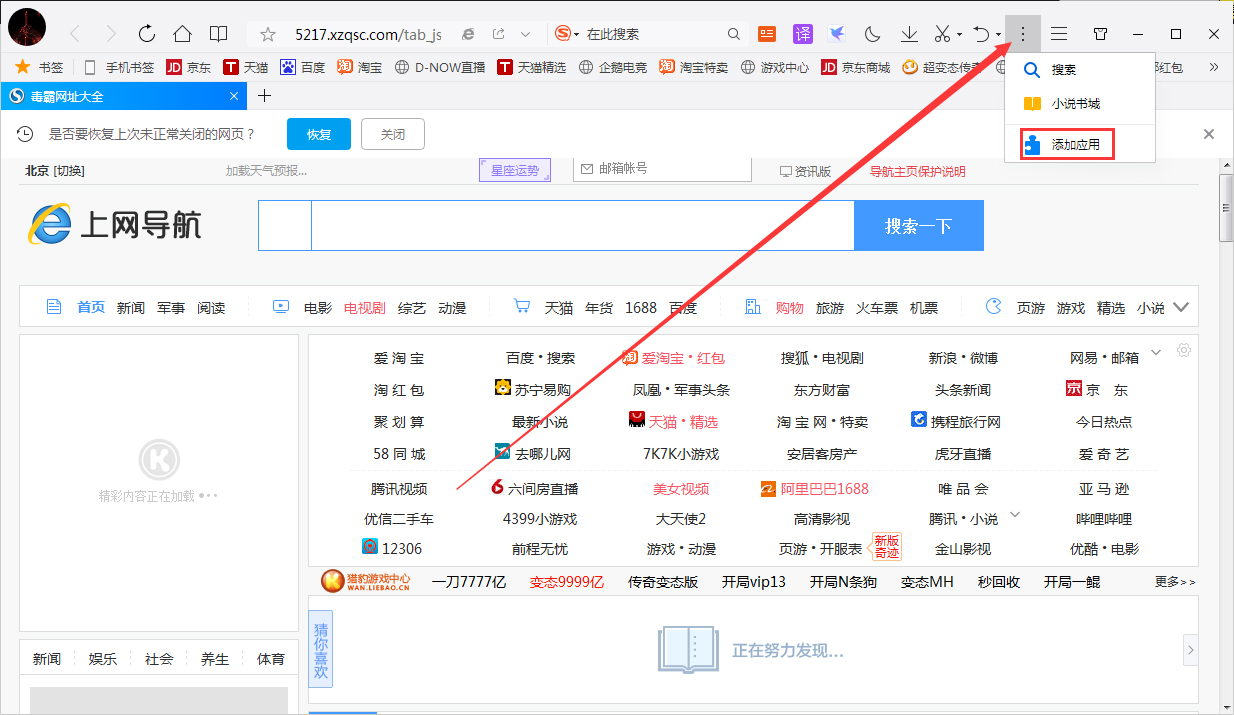
Task: Click the orange news feed icon
Action: coord(766,33)
